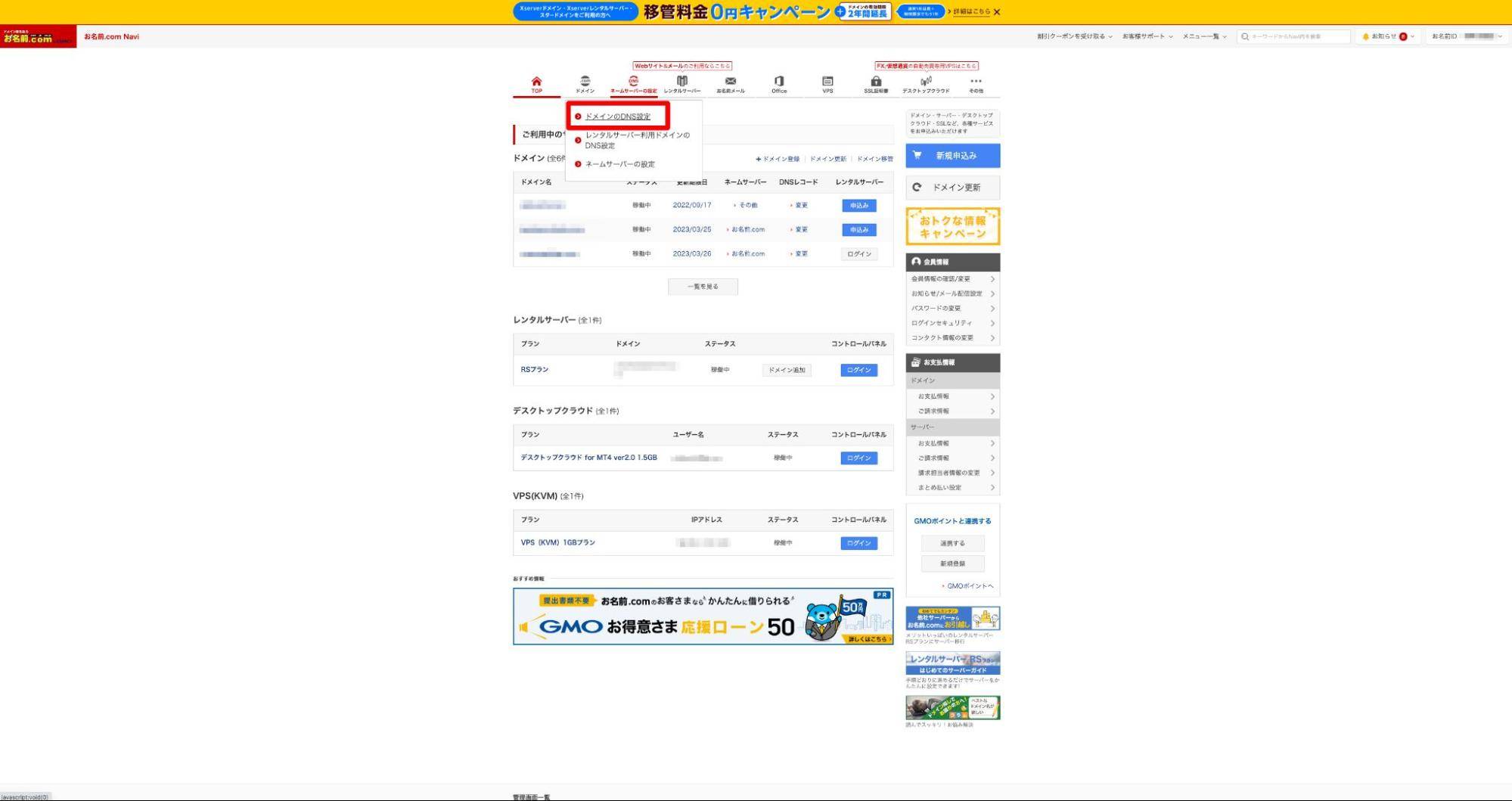Click the refresh icon on ドメイン更新 button

tap(917, 187)
